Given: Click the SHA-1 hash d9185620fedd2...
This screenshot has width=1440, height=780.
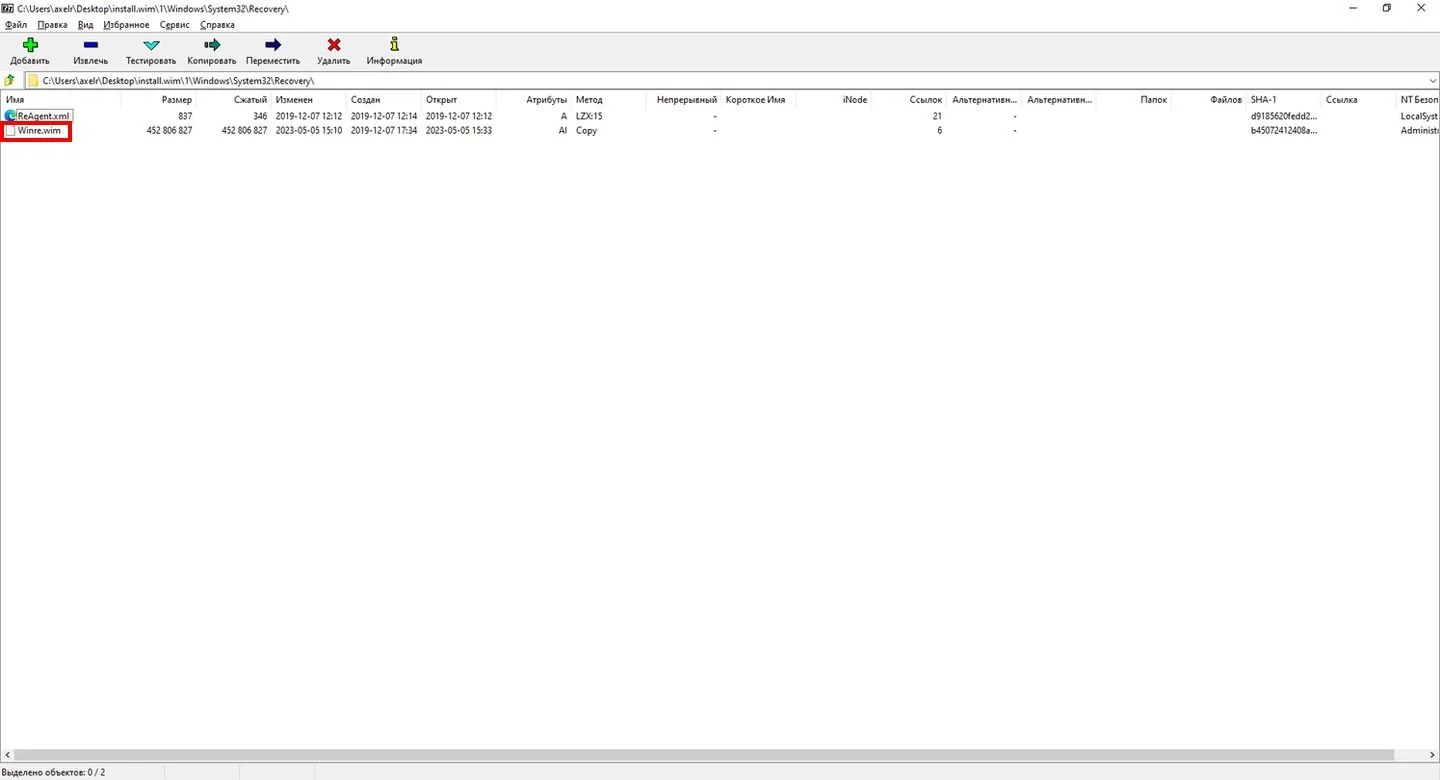Looking at the screenshot, I should (1284, 116).
